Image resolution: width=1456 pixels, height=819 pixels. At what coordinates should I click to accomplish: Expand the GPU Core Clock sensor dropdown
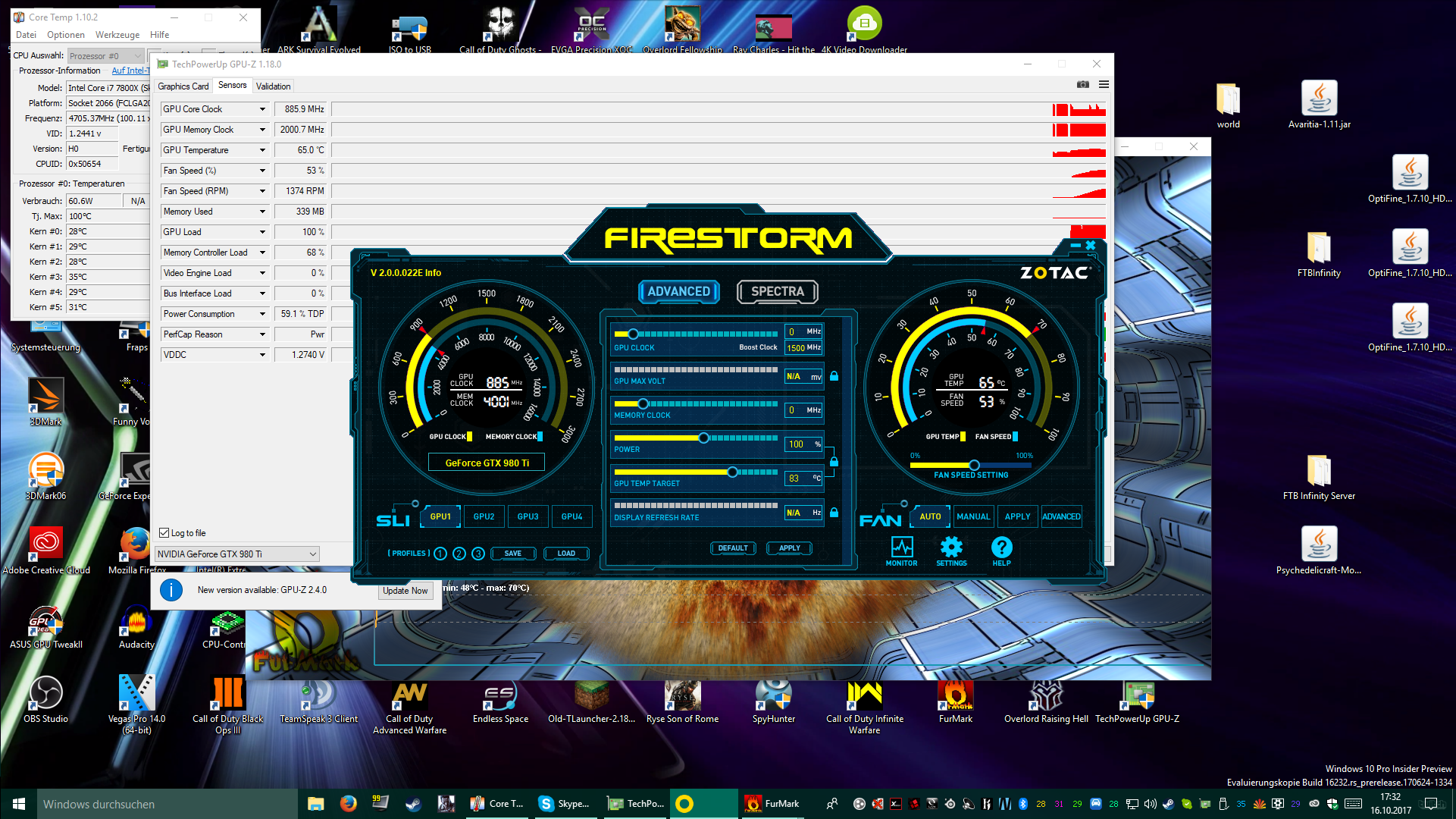(262, 109)
